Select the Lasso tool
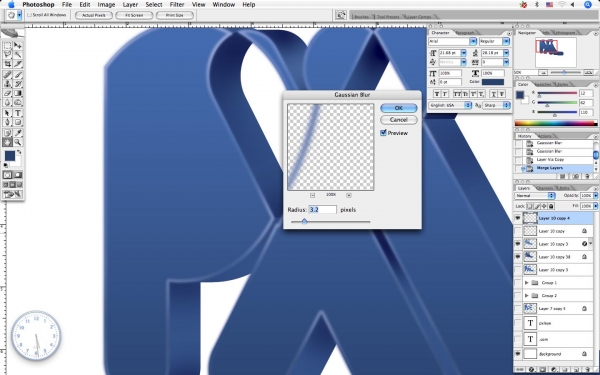The height and width of the screenshot is (375, 600). point(7,55)
